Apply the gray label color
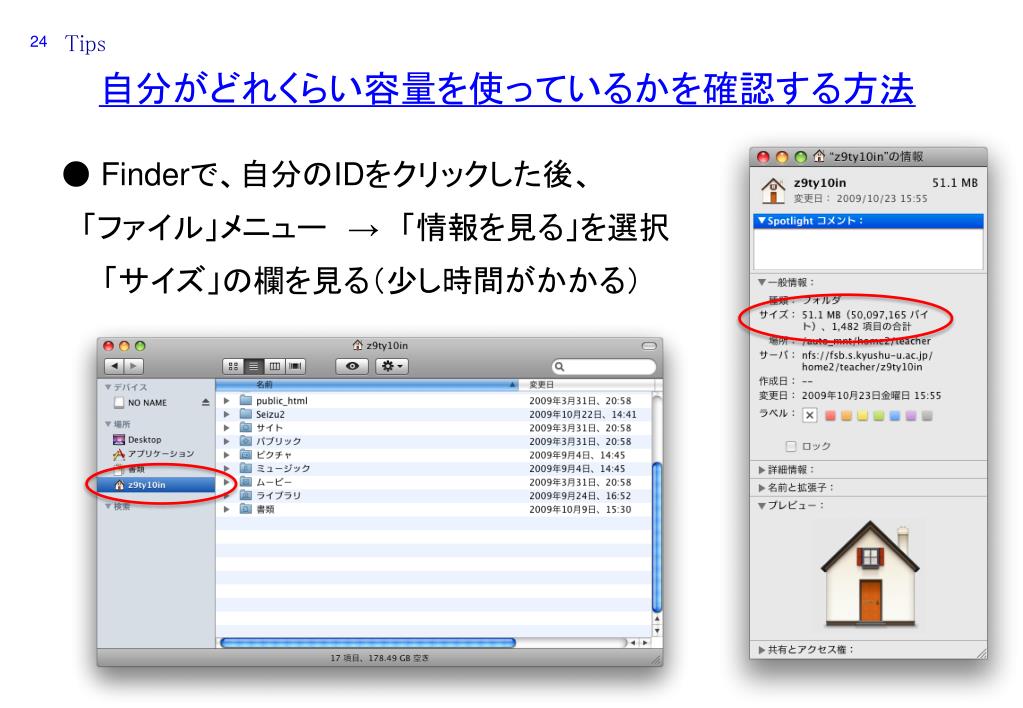Image resolution: width=1023 pixels, height=708 pixels. (927, 416)
